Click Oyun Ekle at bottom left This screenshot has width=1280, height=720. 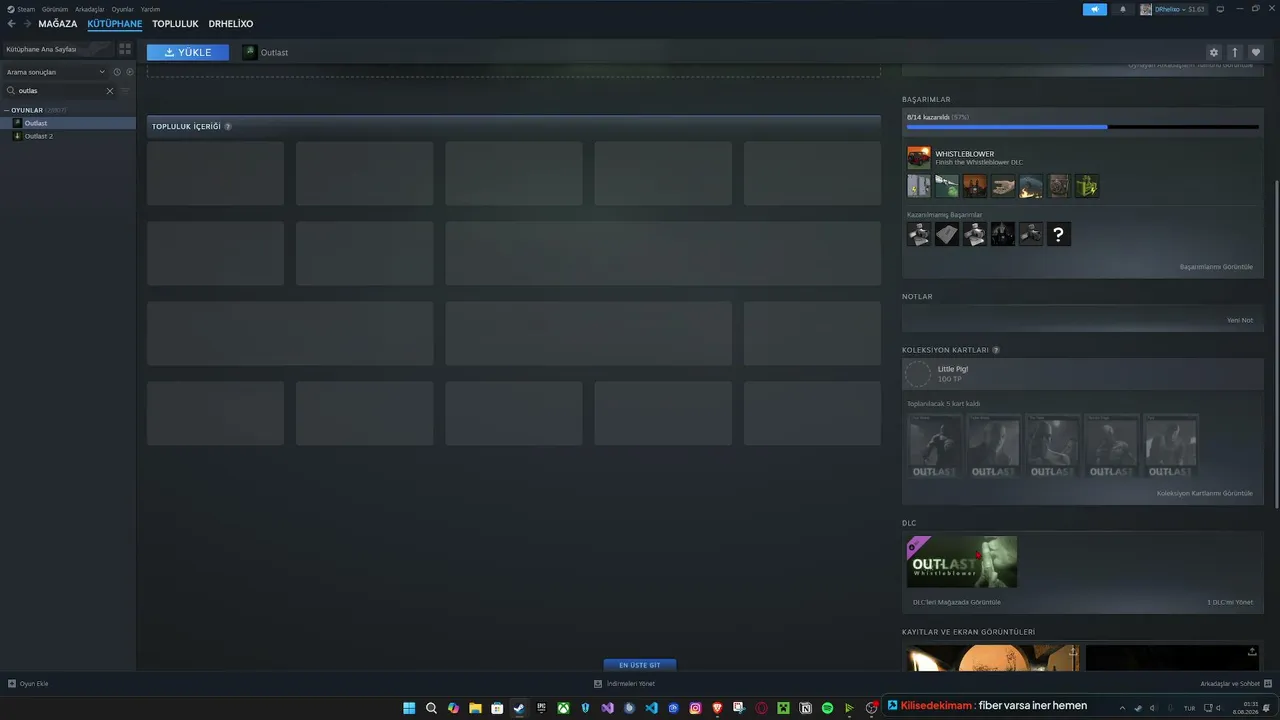(28, 684)
